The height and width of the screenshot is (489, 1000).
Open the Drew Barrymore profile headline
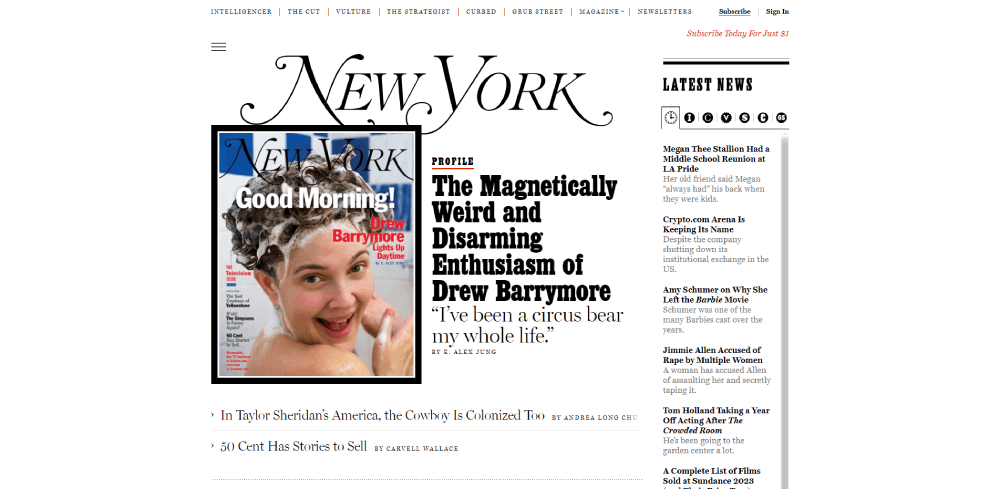click(x=524, y=238)
